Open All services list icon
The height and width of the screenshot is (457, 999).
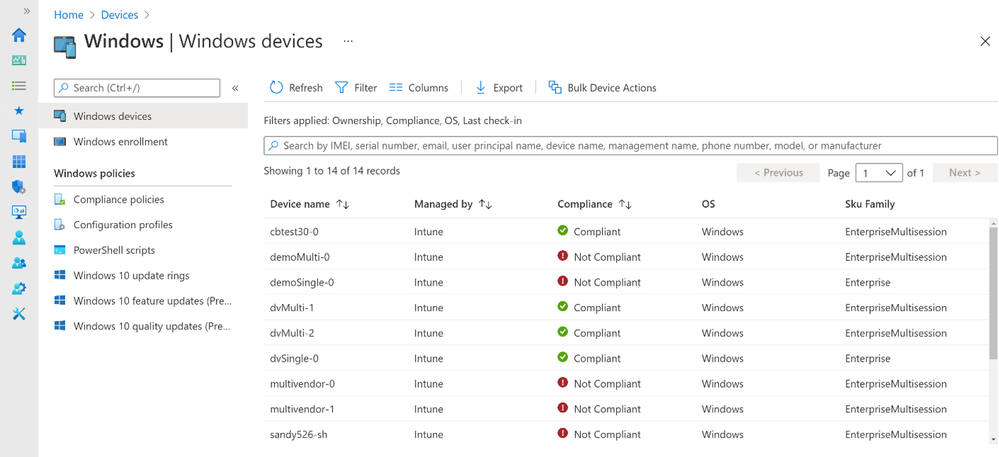[19, 85]
